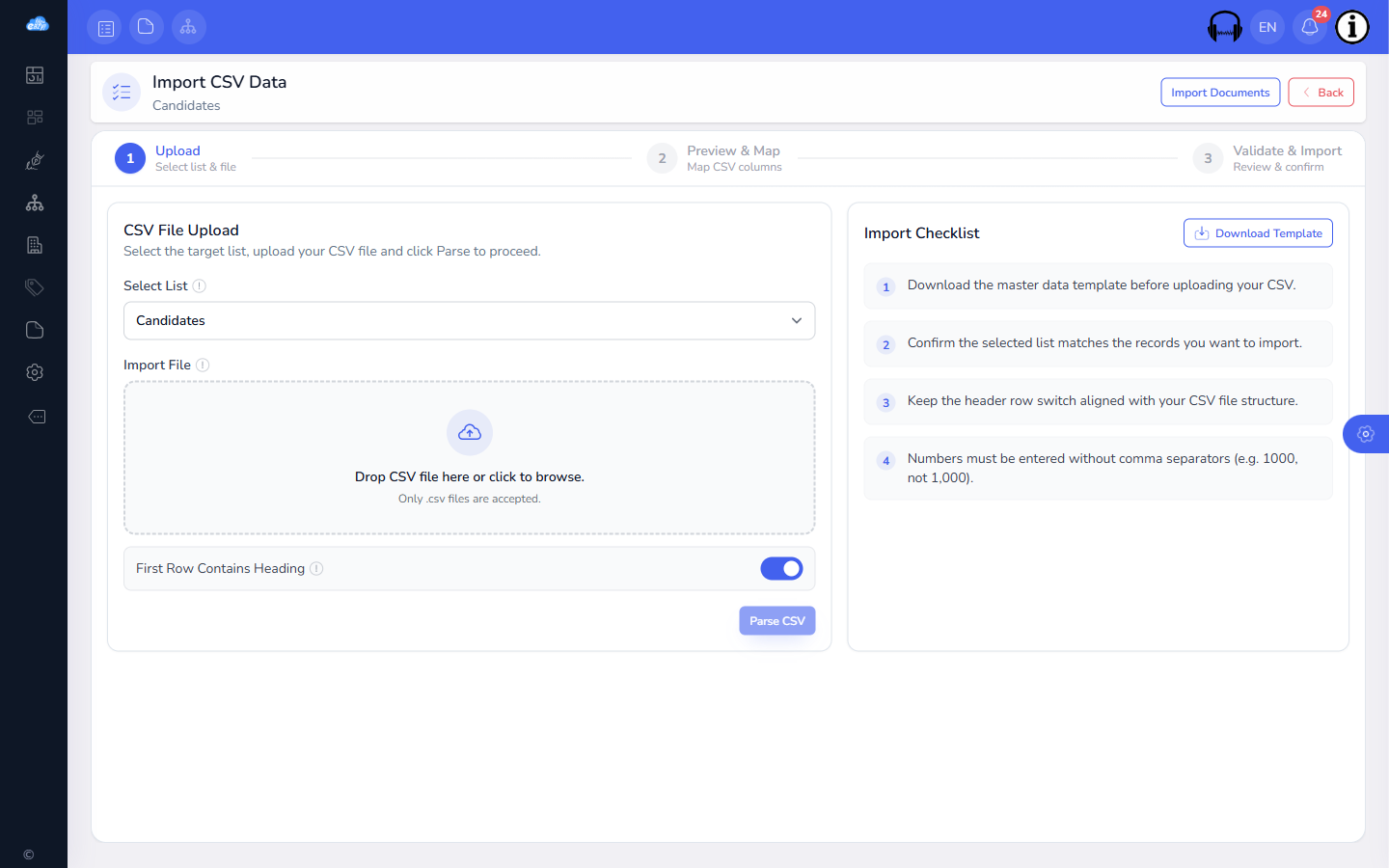The height and width of the screenshot is (868, 1389).
Task: Click the hierarchy icon in top bar
Action: pos(188,27)
